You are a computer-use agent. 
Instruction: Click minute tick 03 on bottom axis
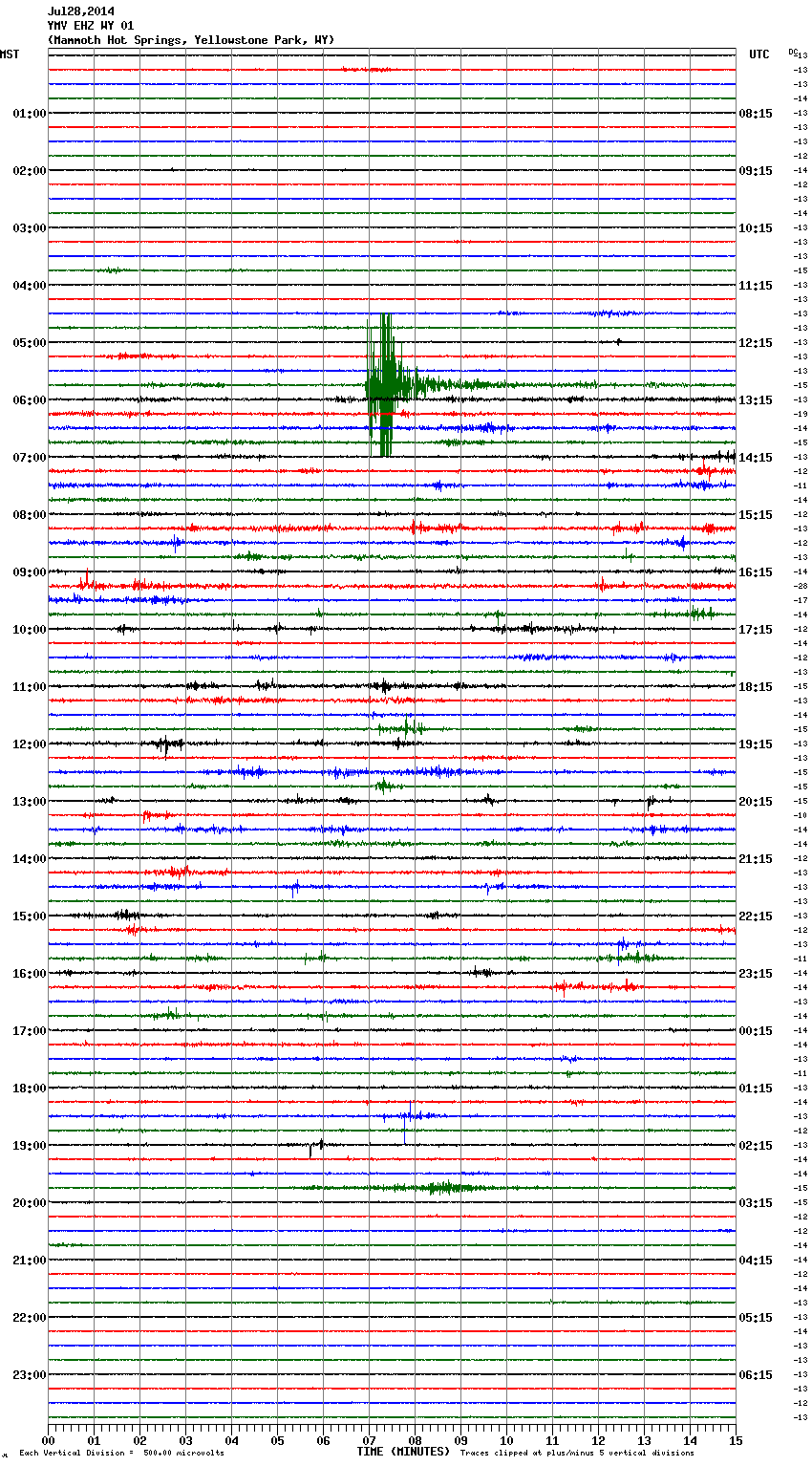(x=185, y=1440)
